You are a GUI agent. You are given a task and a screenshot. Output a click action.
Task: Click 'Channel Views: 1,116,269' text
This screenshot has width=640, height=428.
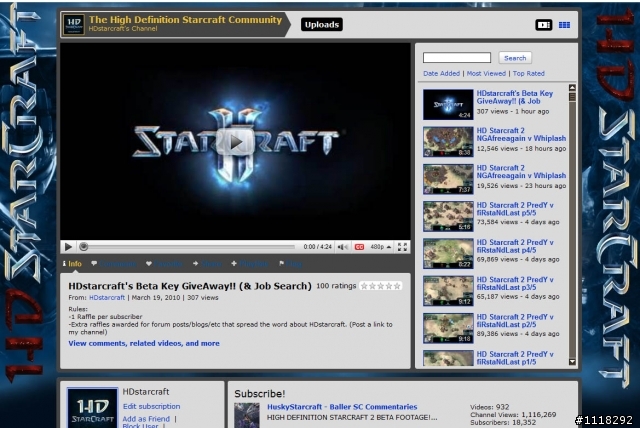point(513,415)
